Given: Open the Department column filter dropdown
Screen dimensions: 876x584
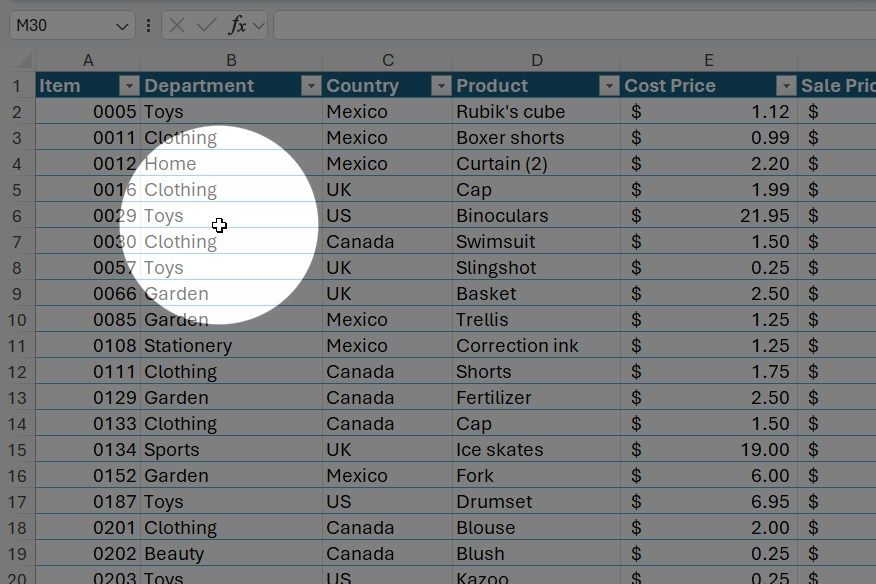Looking at the screenshot, I should pos(311,86).
